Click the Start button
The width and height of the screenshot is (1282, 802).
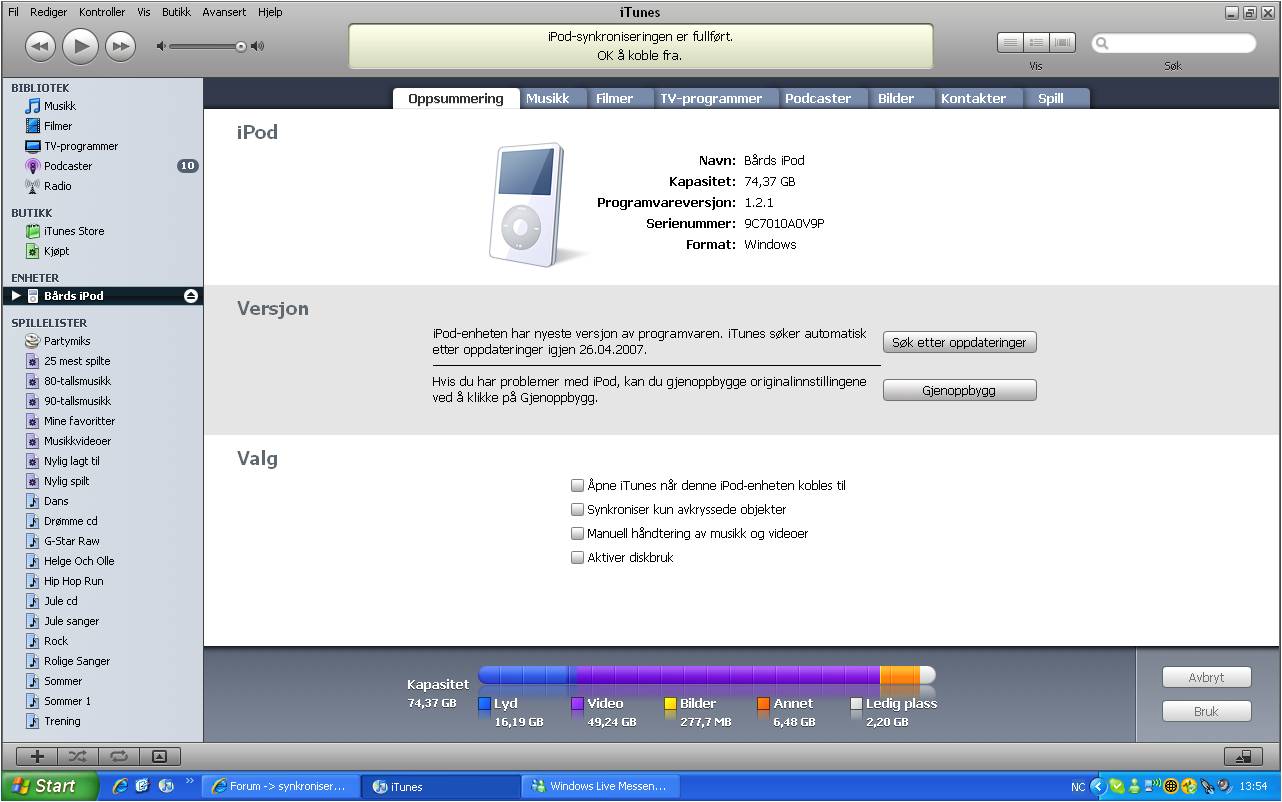pyautogui.click(x=49, y=786)
